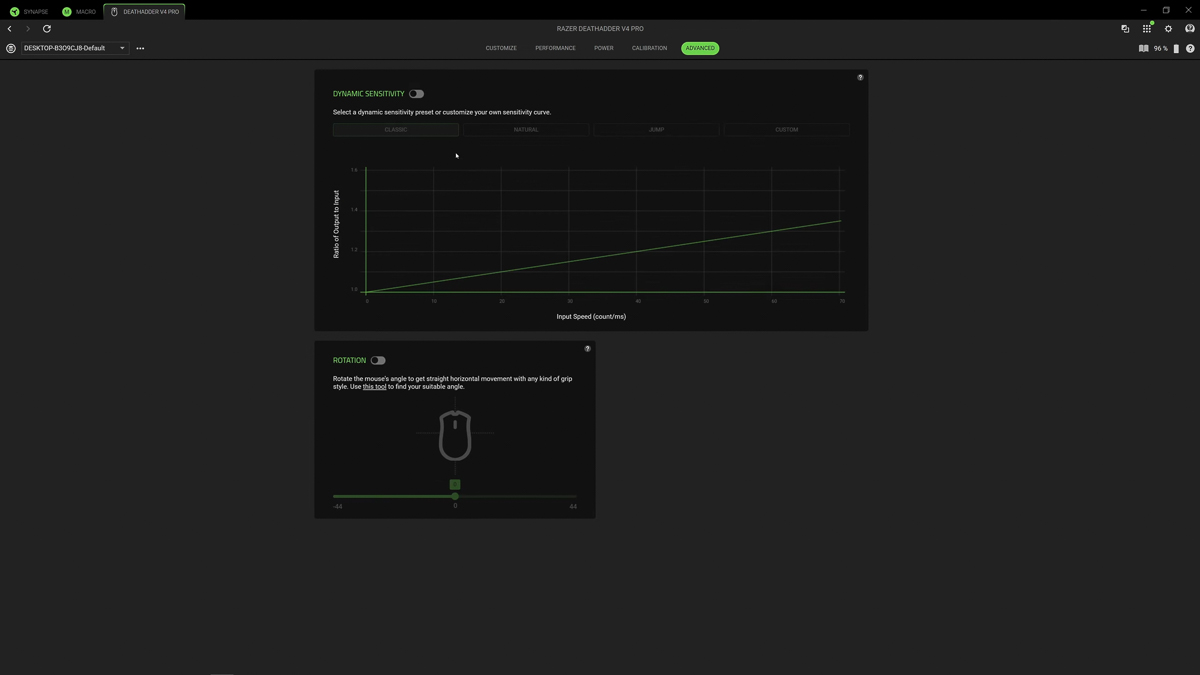Image resolution: width=1200 pixels, height=675 pixels.
Task: Open Synapse settings gear
Action: point(1168,29)
